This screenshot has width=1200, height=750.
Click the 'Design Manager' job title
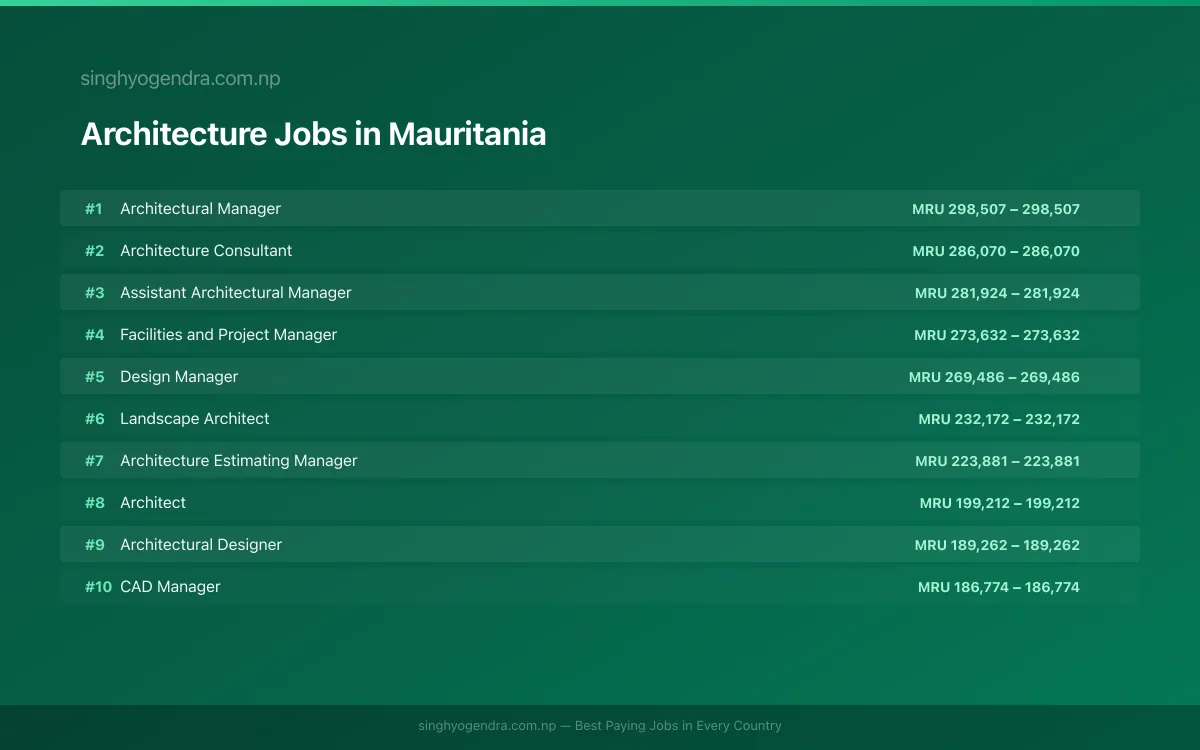tap(179, 377)
